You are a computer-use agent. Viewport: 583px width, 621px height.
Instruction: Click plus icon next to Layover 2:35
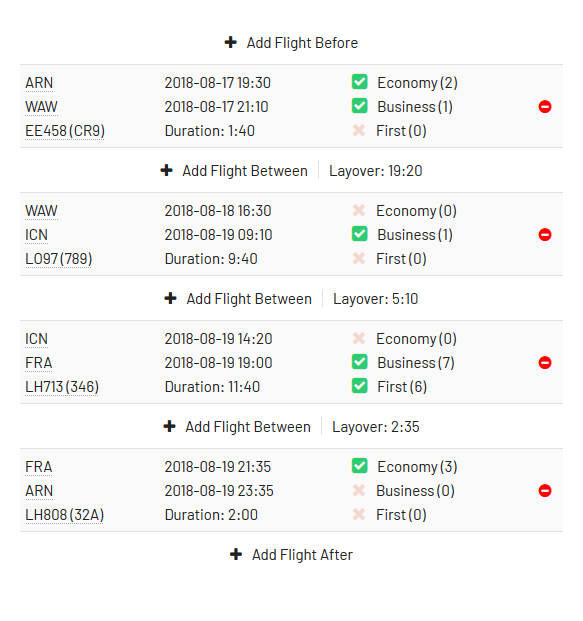click(x=170, y=426)
